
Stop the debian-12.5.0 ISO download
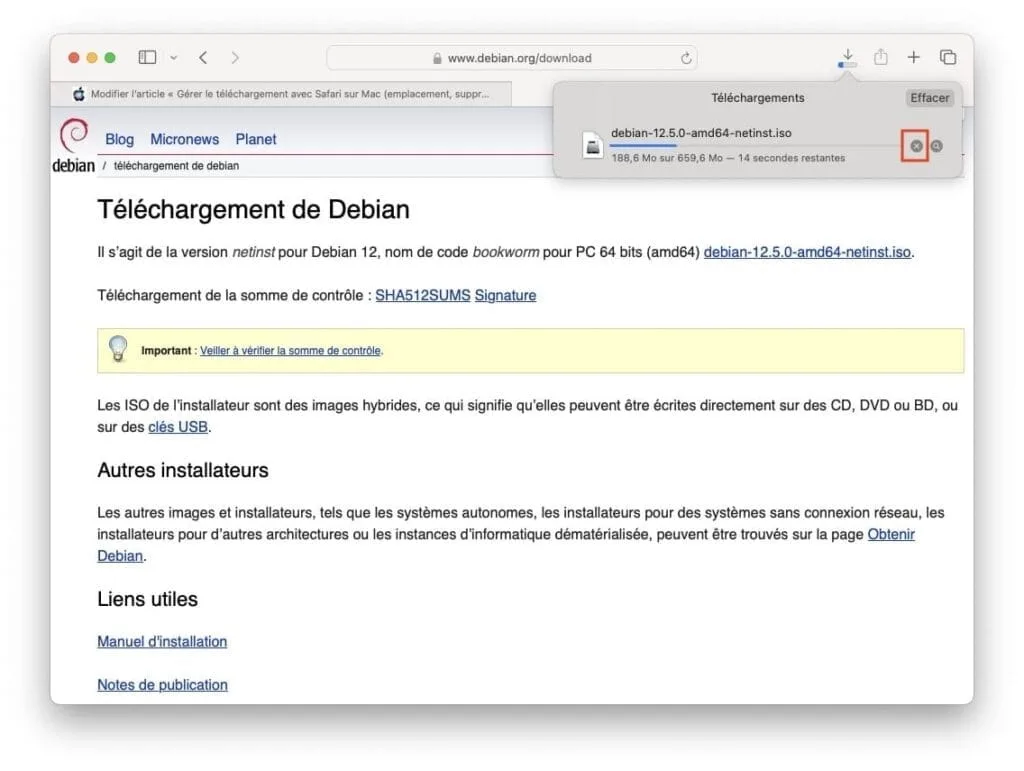(x=916, y=146)
